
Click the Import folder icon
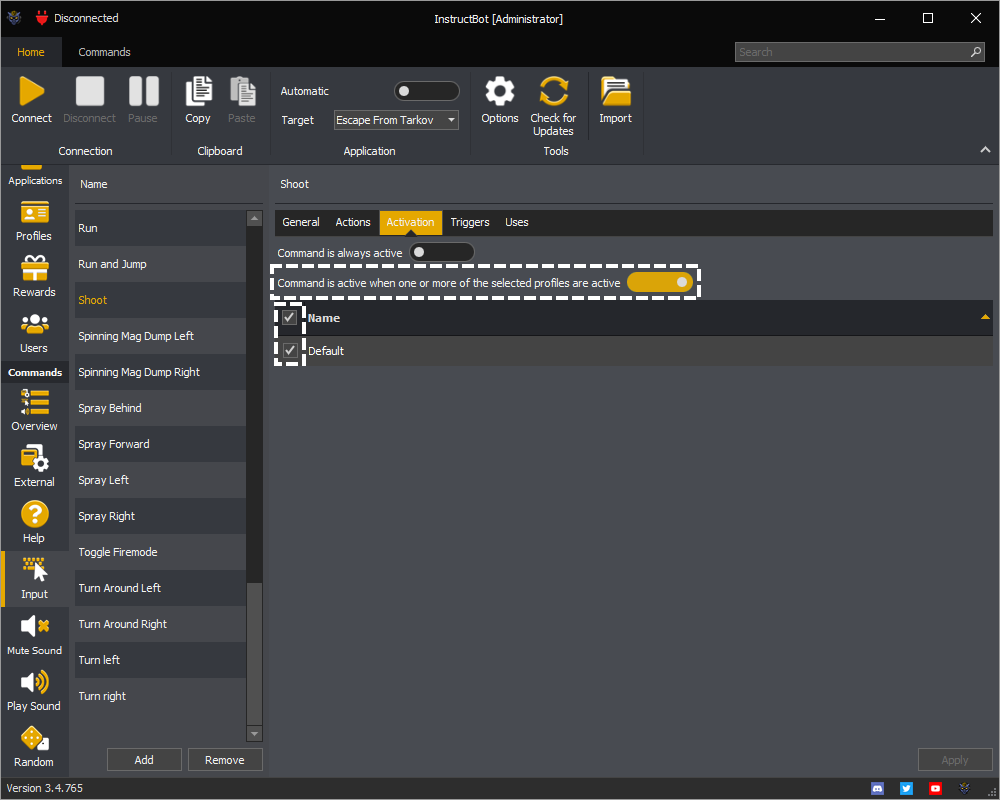pos(615,91)
